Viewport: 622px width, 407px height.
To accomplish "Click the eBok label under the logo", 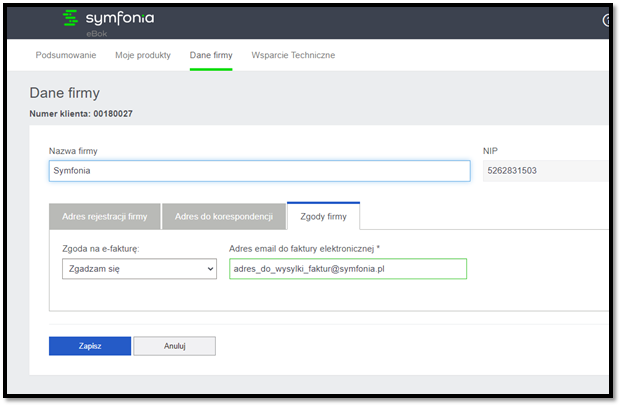I will pos(97,34).
